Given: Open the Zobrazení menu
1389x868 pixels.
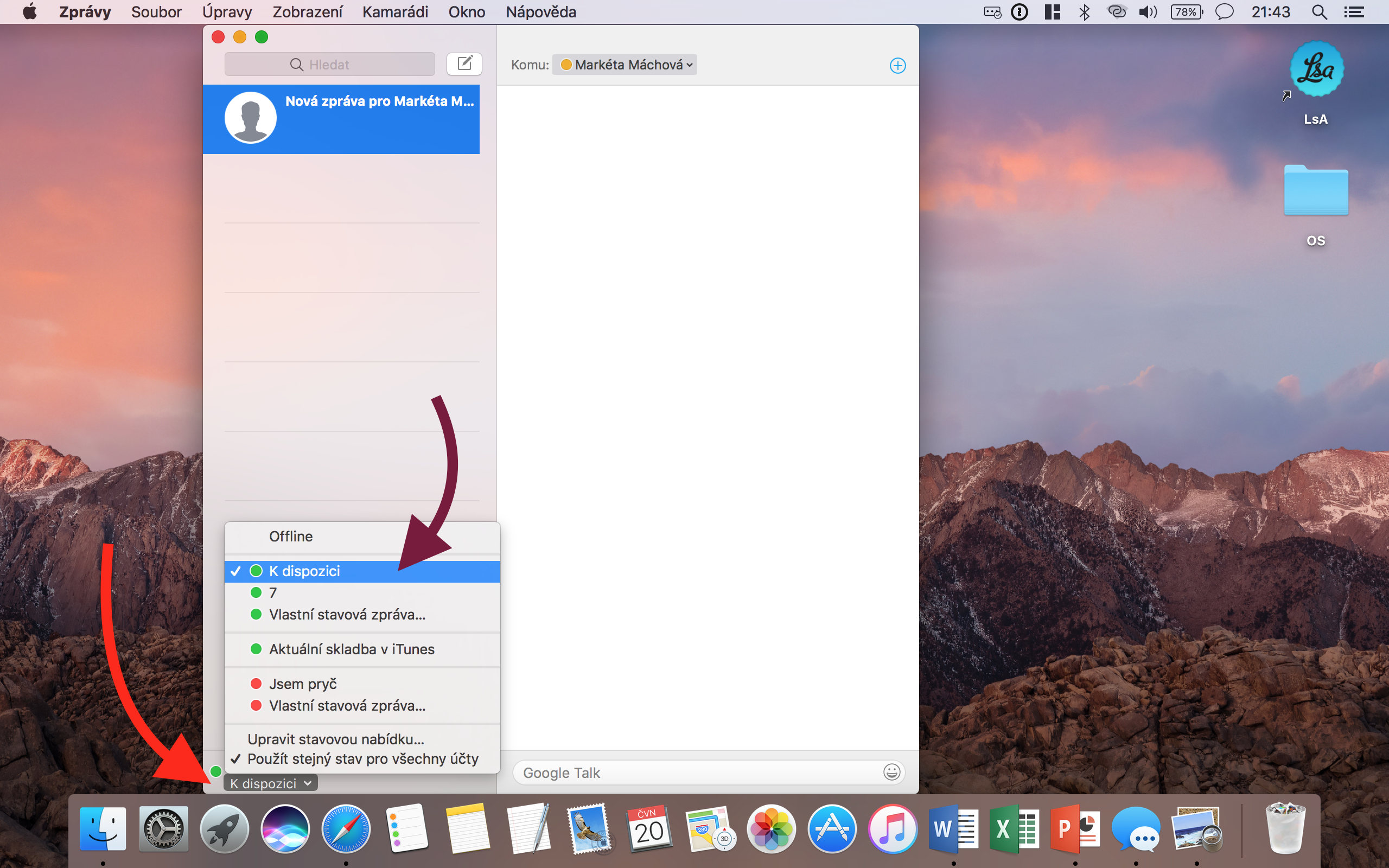Looking at the screenshot, I should [x=307, y=12].
